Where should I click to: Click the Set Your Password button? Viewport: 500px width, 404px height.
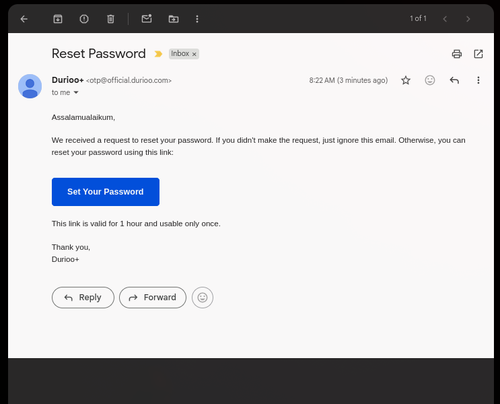[105, 192]
